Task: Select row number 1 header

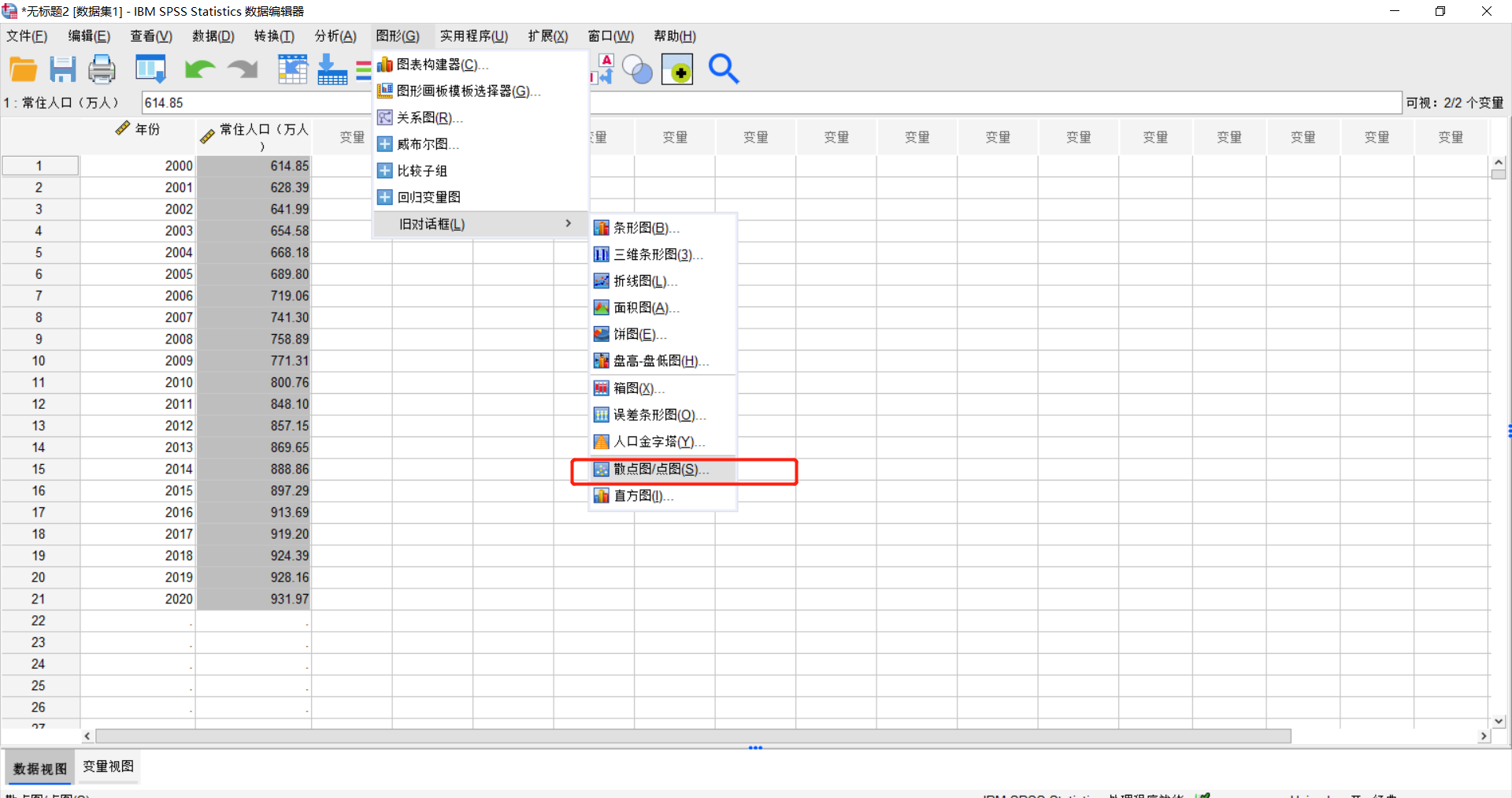Action: (39, 166)
